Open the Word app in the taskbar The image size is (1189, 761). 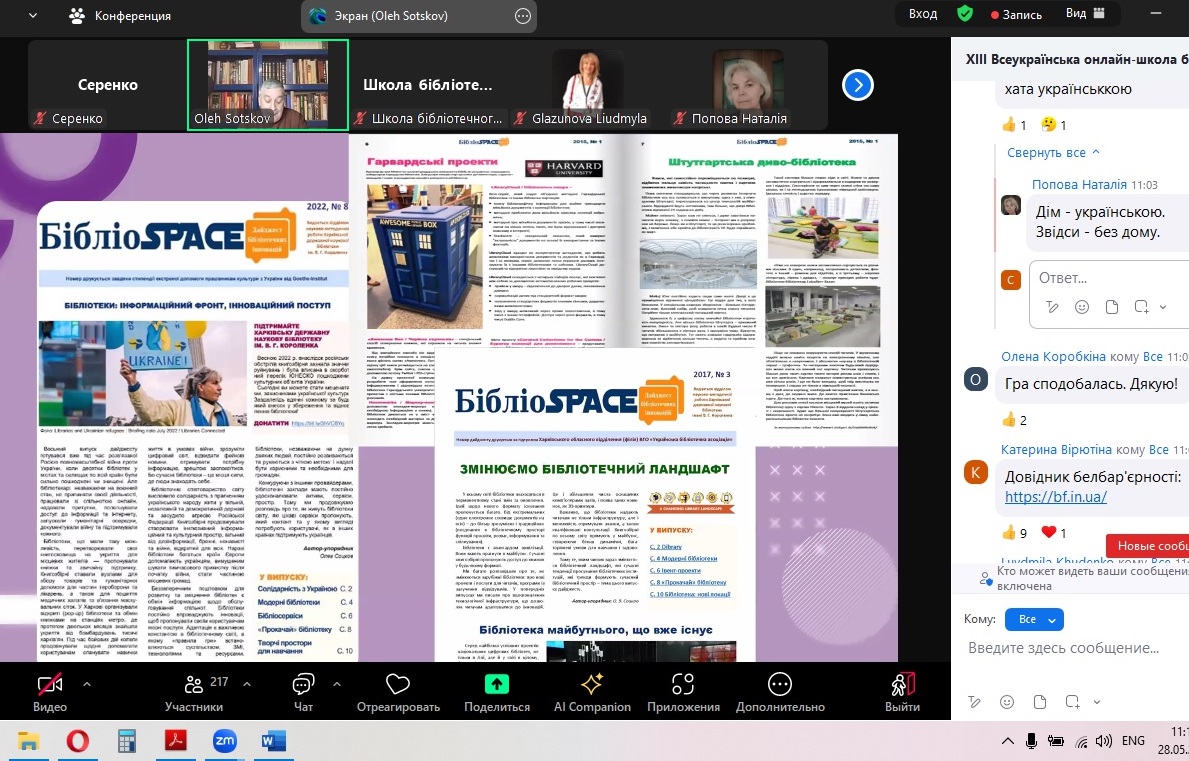click(x=273, y=741)
